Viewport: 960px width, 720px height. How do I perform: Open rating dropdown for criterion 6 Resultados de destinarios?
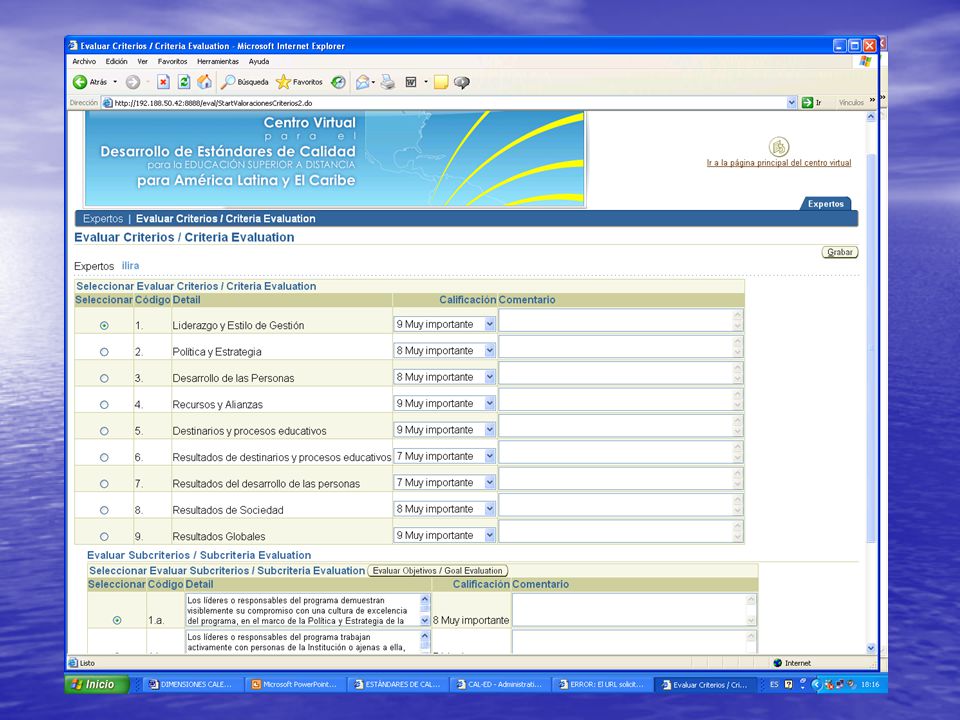444,456
